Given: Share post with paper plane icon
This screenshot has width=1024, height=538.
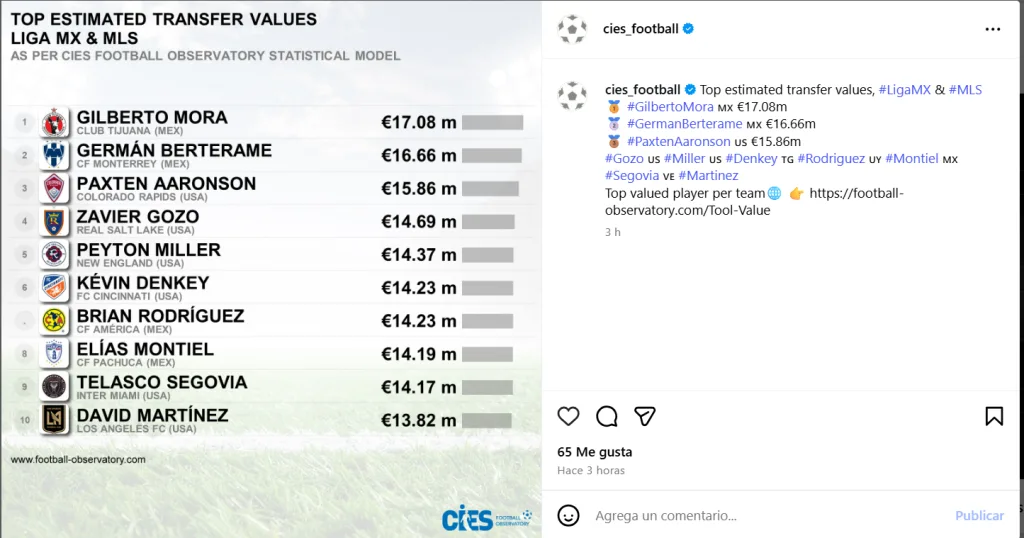Looking at the screenshot, I should 645,416.
